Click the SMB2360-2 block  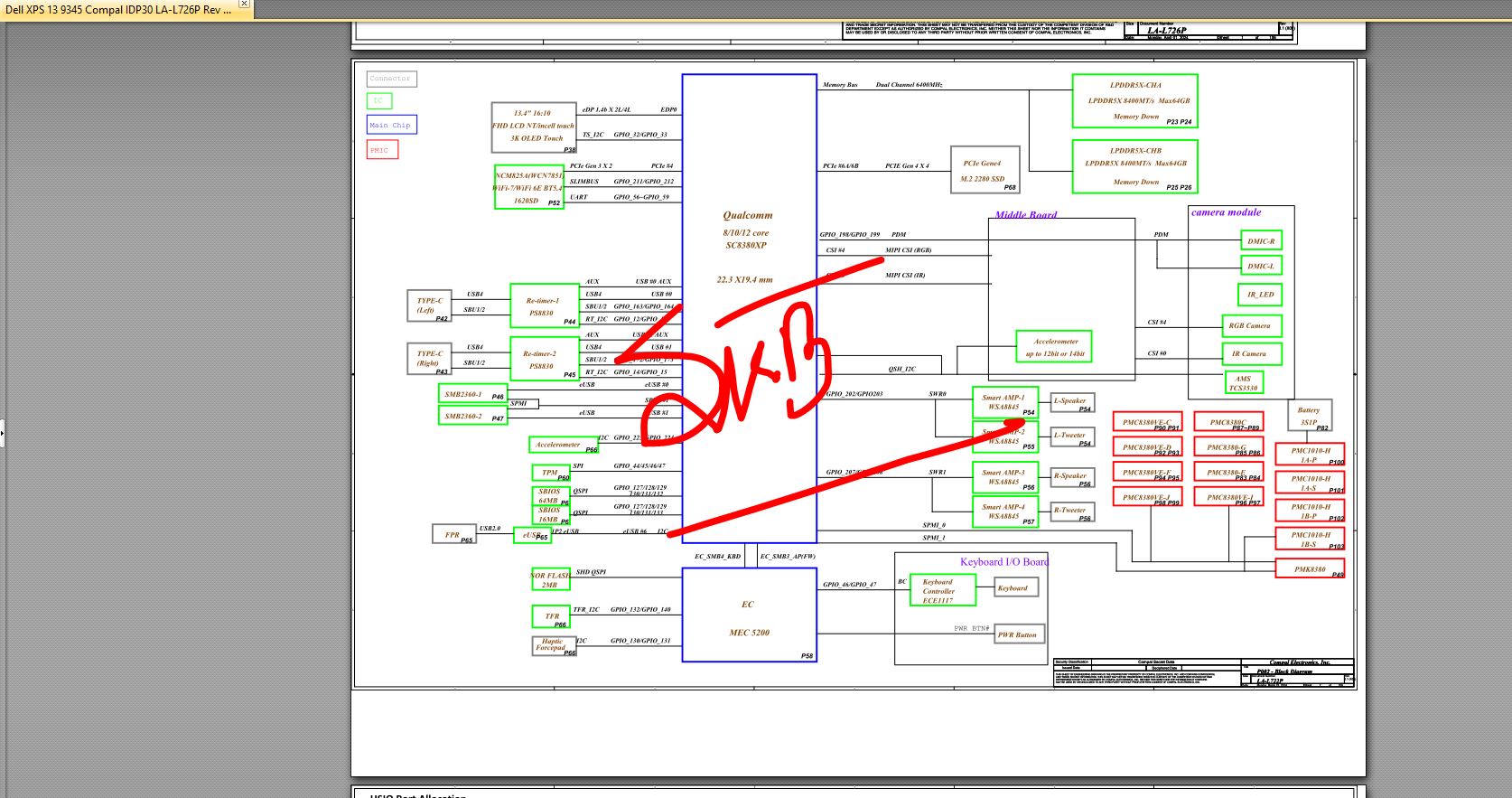coord(472,416)
